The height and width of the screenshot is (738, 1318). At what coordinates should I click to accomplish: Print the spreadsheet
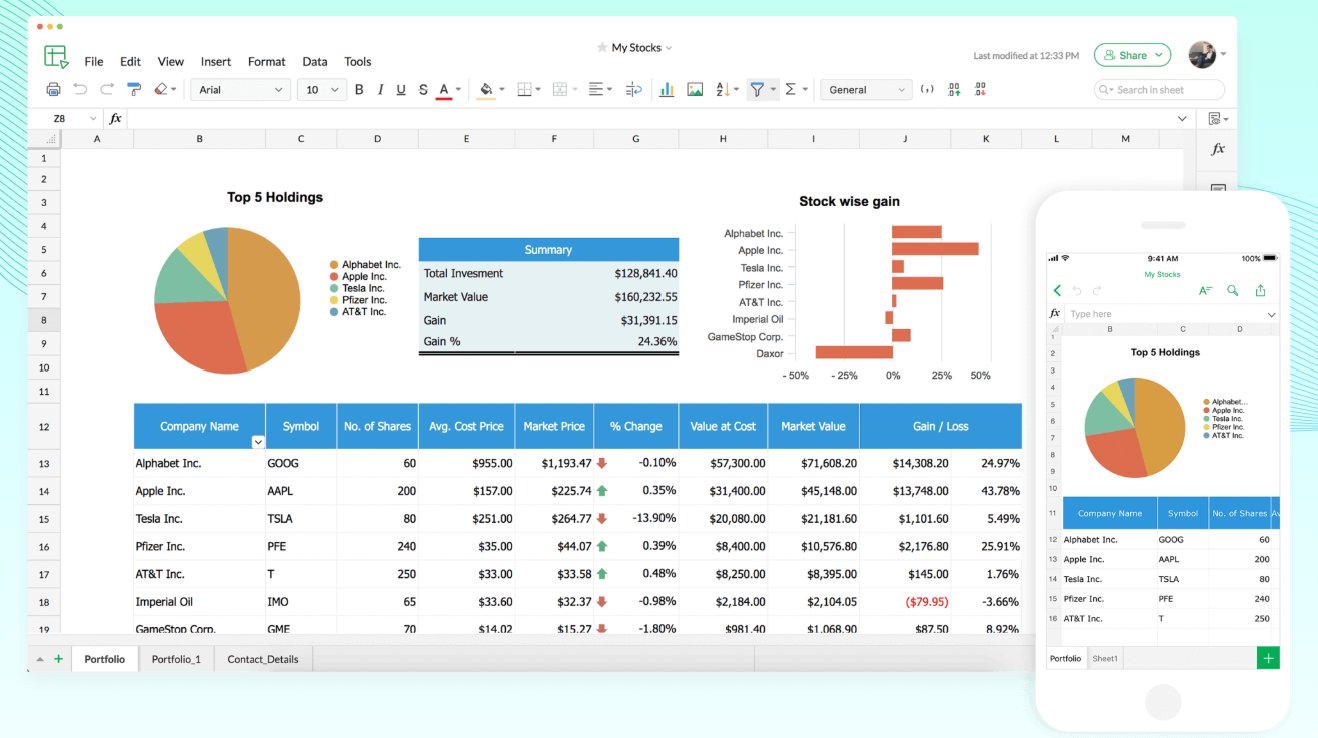pos(53,89)
